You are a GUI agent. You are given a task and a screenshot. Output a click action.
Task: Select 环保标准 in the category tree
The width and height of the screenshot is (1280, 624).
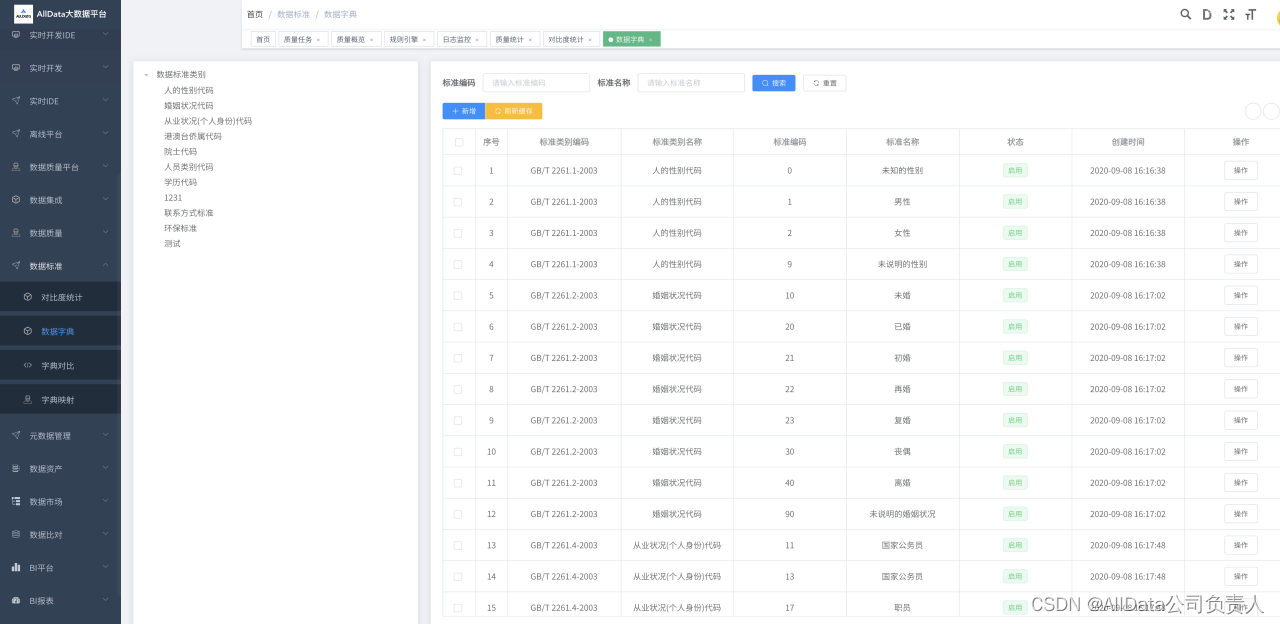click(x=181, y=229)
